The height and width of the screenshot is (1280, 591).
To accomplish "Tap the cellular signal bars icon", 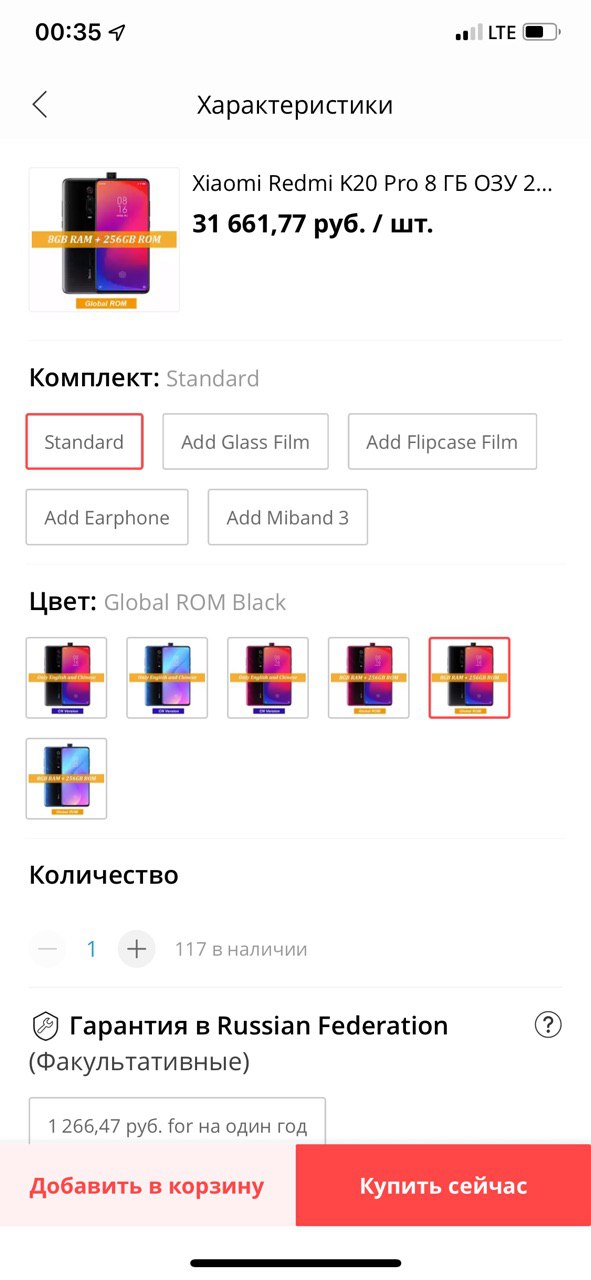I will tap(467, 34).
